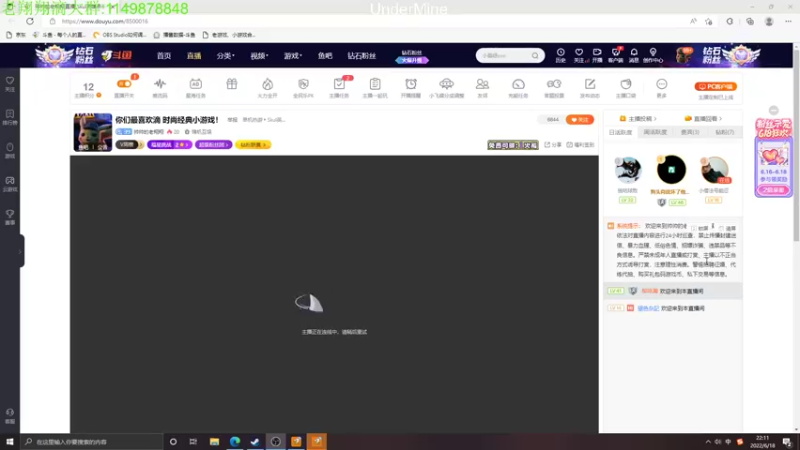
Task: Open the two-people friends icon in toolbar
Action: pos(482,84)
